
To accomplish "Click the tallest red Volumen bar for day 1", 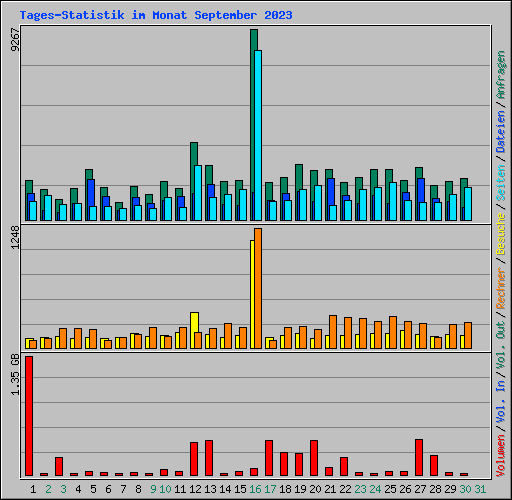I will pos(29,416).
